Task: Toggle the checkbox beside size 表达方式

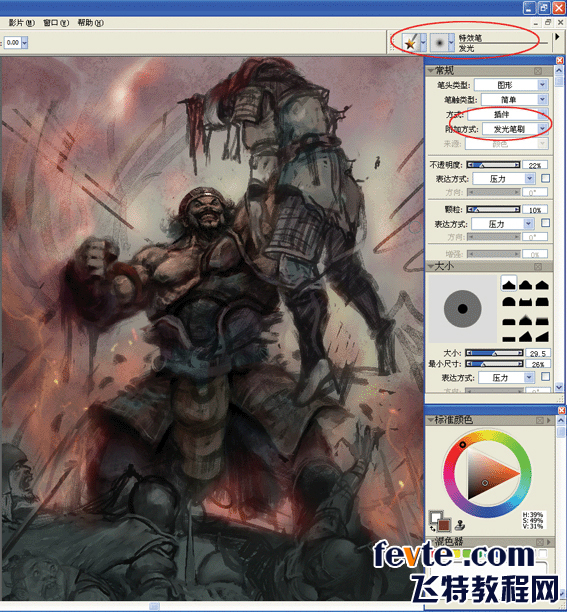Action: (545, 377)
